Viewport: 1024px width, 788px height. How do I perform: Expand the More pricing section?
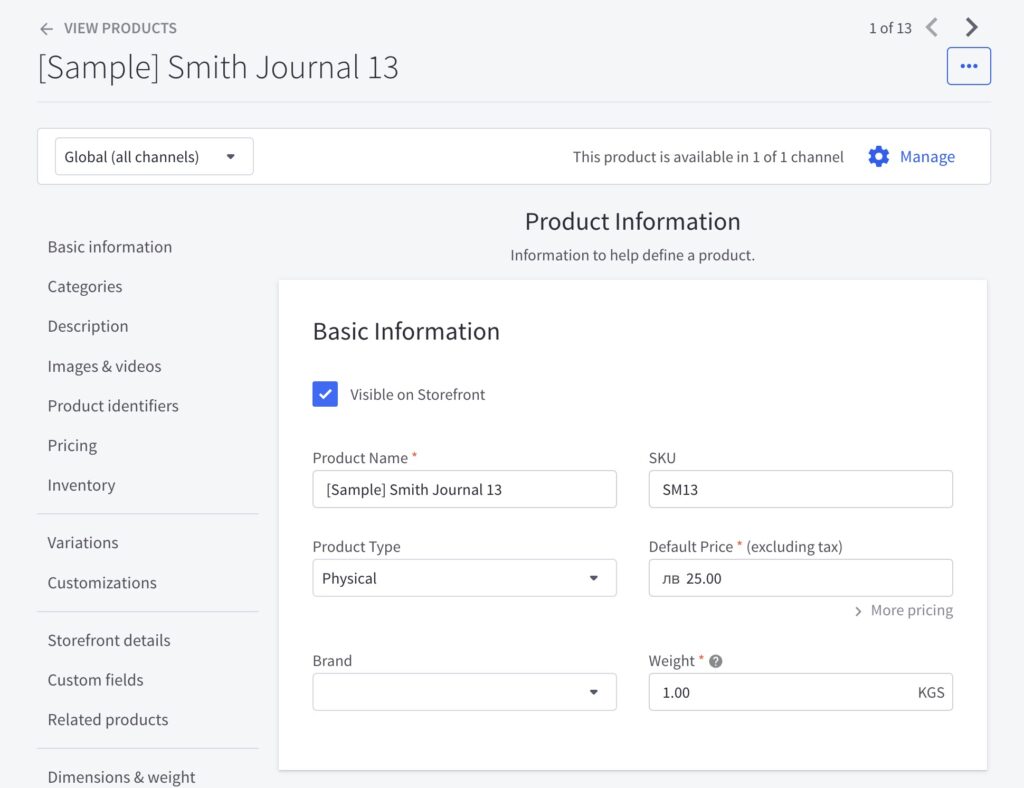[x=903, y=610]
